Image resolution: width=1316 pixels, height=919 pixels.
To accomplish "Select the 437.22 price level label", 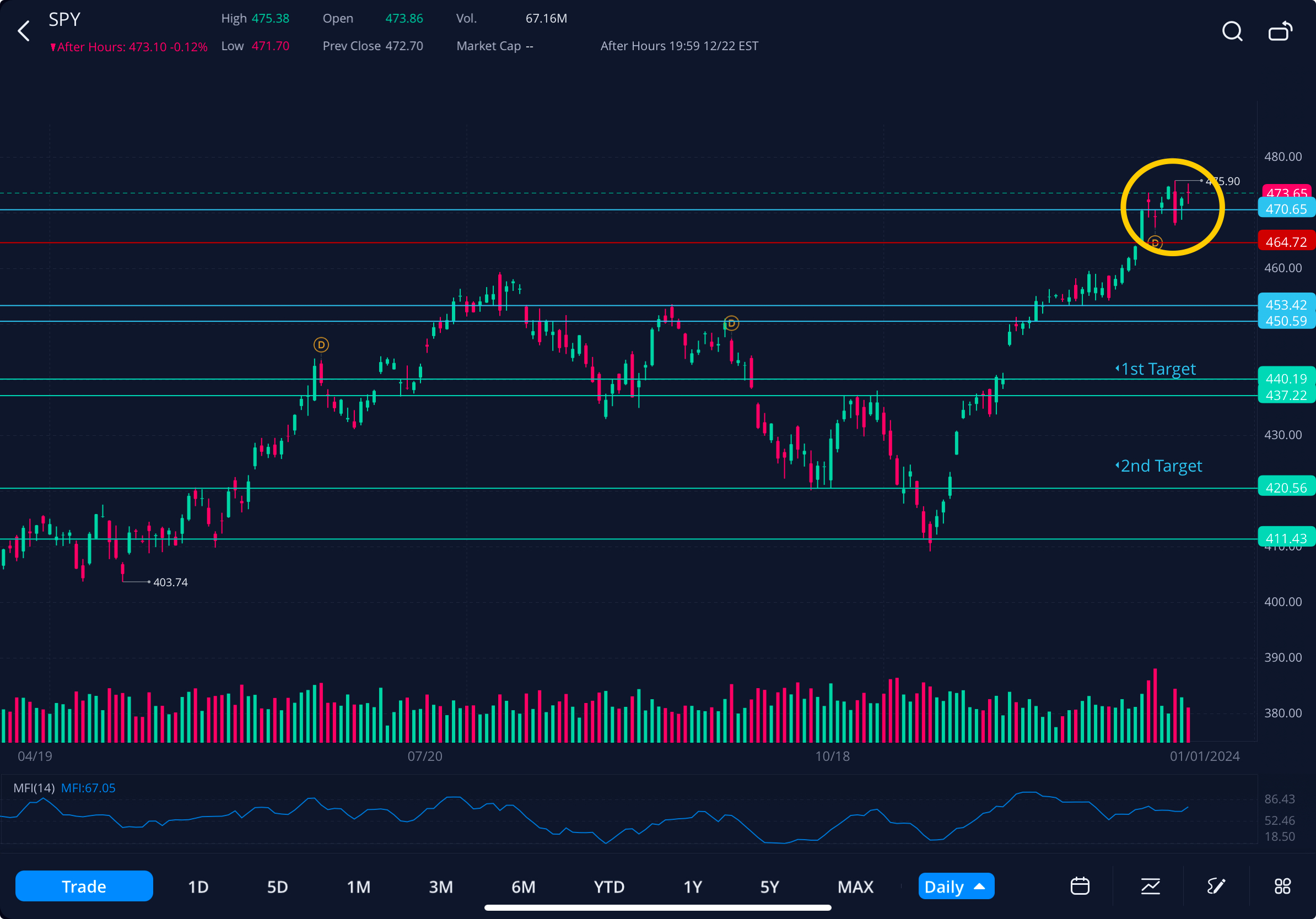I will (1286, 394).
